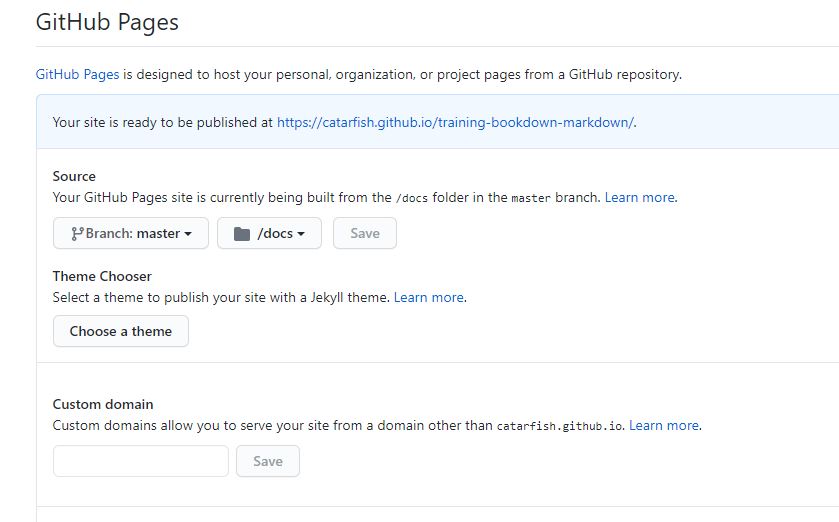The image size is (839, 522).
Task: Click the git branch icon in Source
Action: (x=77, y=233)
